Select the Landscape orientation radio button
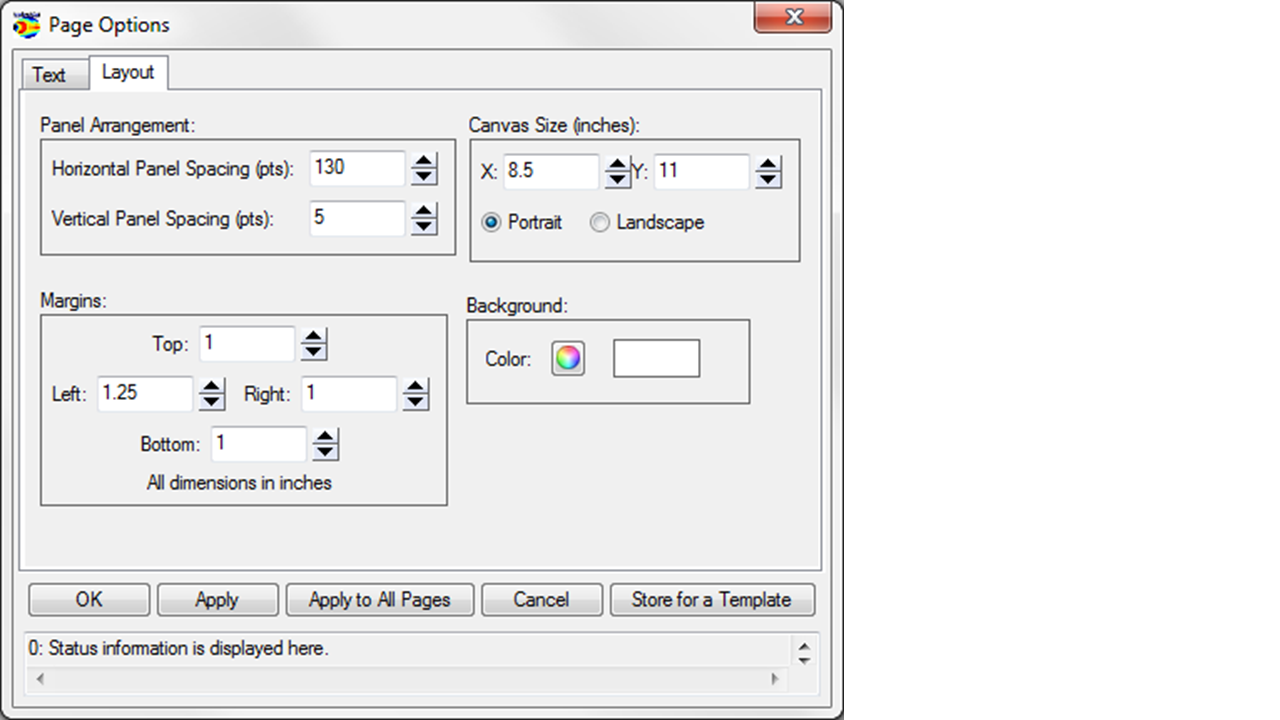Image resolution: width=1280 pixels, height=720 pixels. tap(600, 223)
